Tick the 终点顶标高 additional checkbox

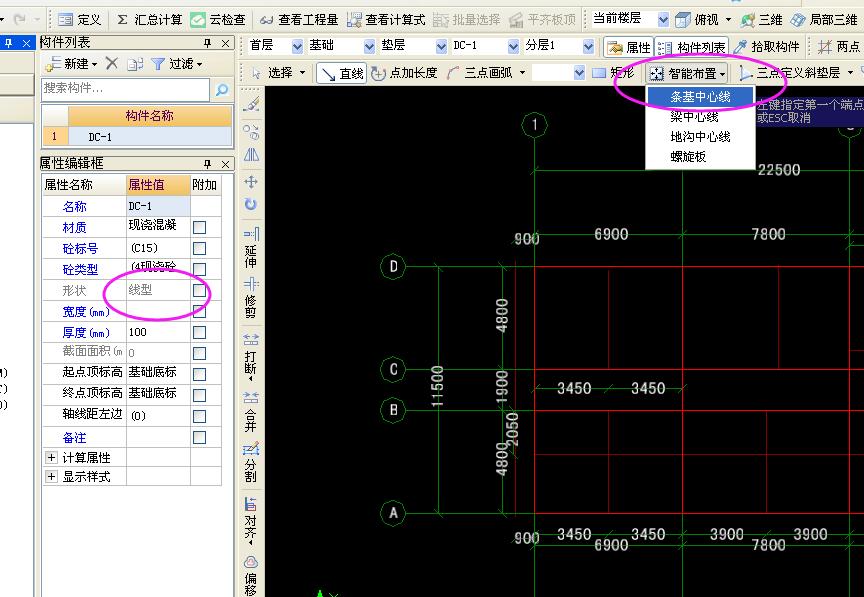click(x=199, y=395)
